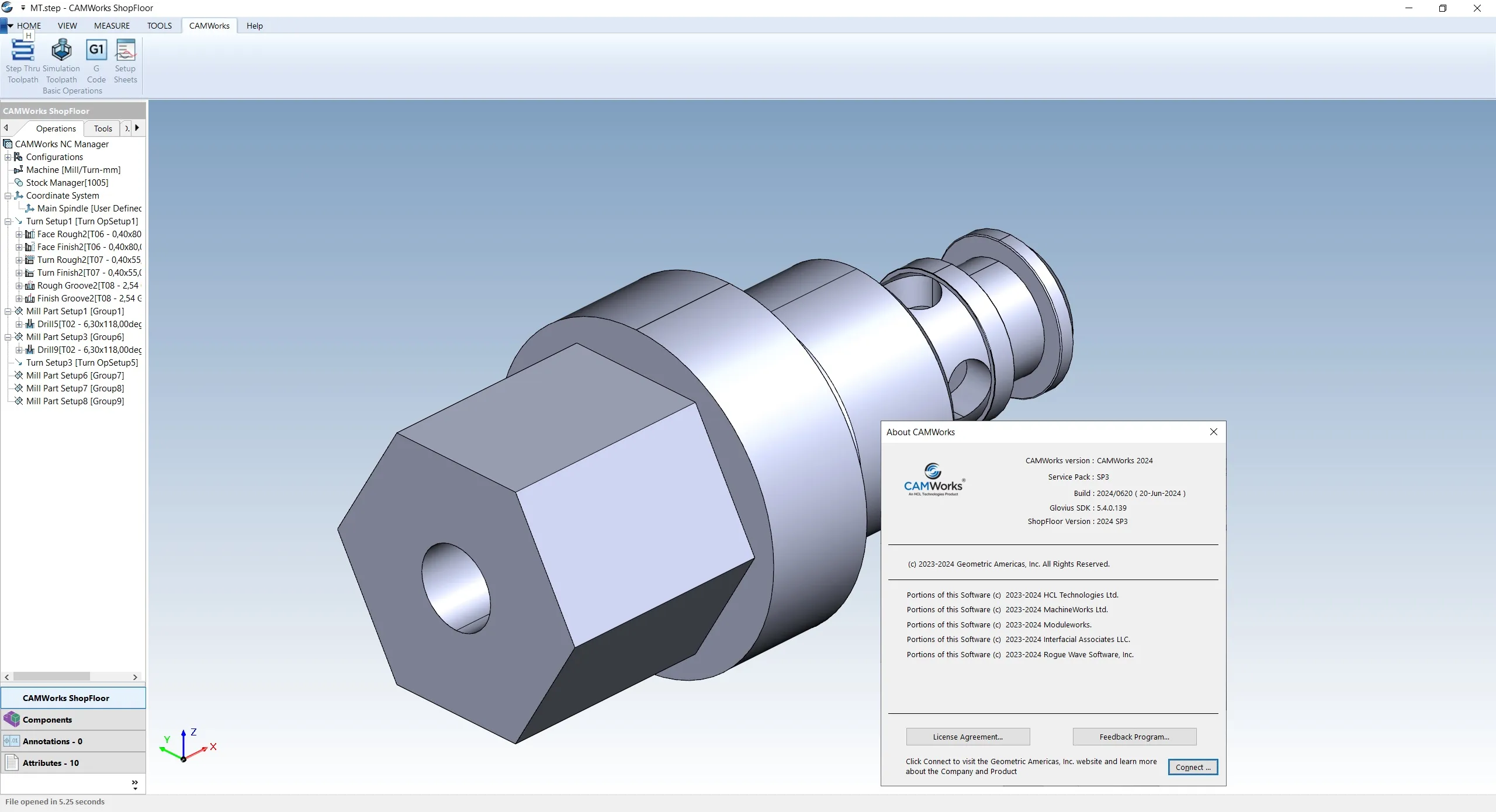The width and height of the screenshot is (1496, 812).
Task: Click the Machine [Mill/Turn-mm] item
Action: coord(73,170)
